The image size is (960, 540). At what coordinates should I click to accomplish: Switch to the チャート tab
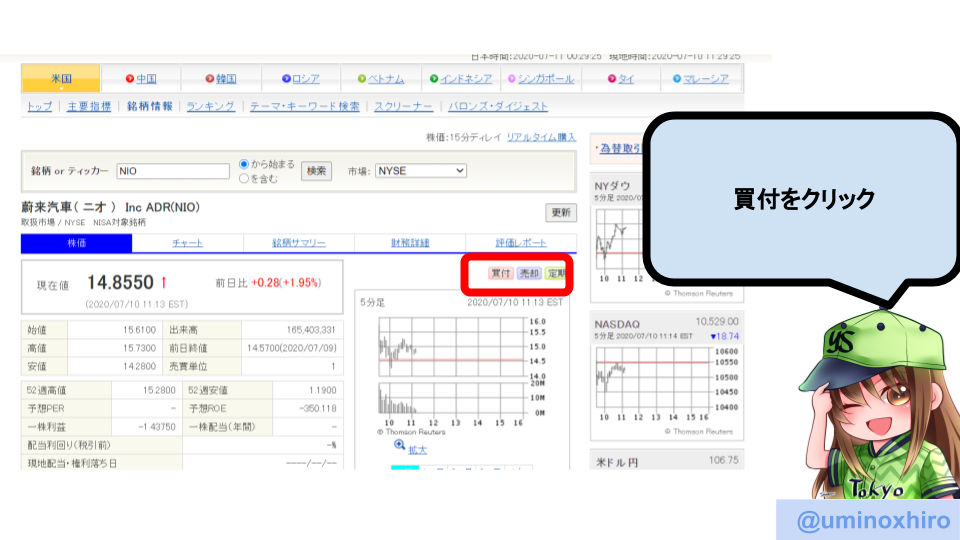point(187,243)
